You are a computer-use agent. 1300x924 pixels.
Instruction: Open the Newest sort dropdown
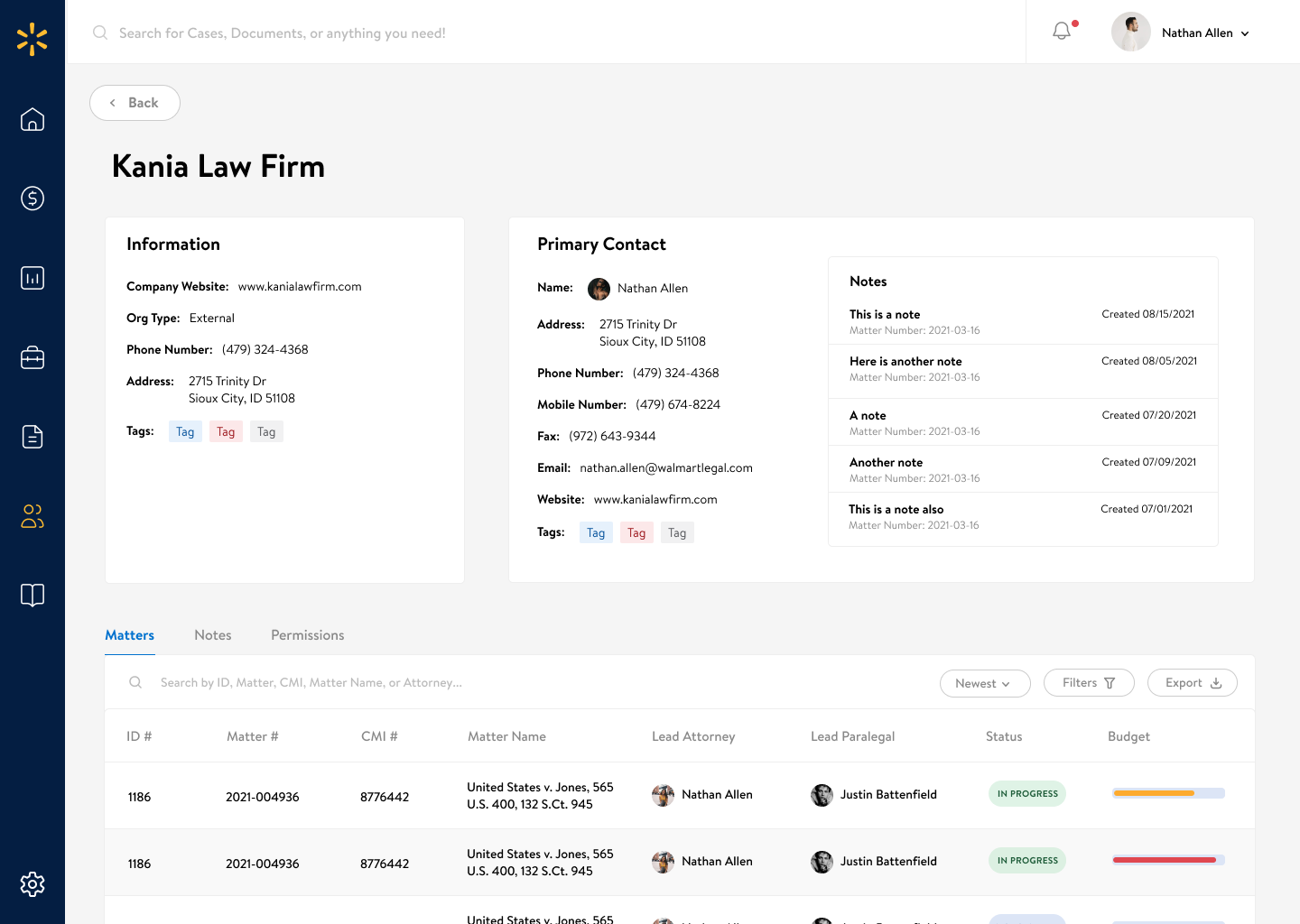point(985,683)
